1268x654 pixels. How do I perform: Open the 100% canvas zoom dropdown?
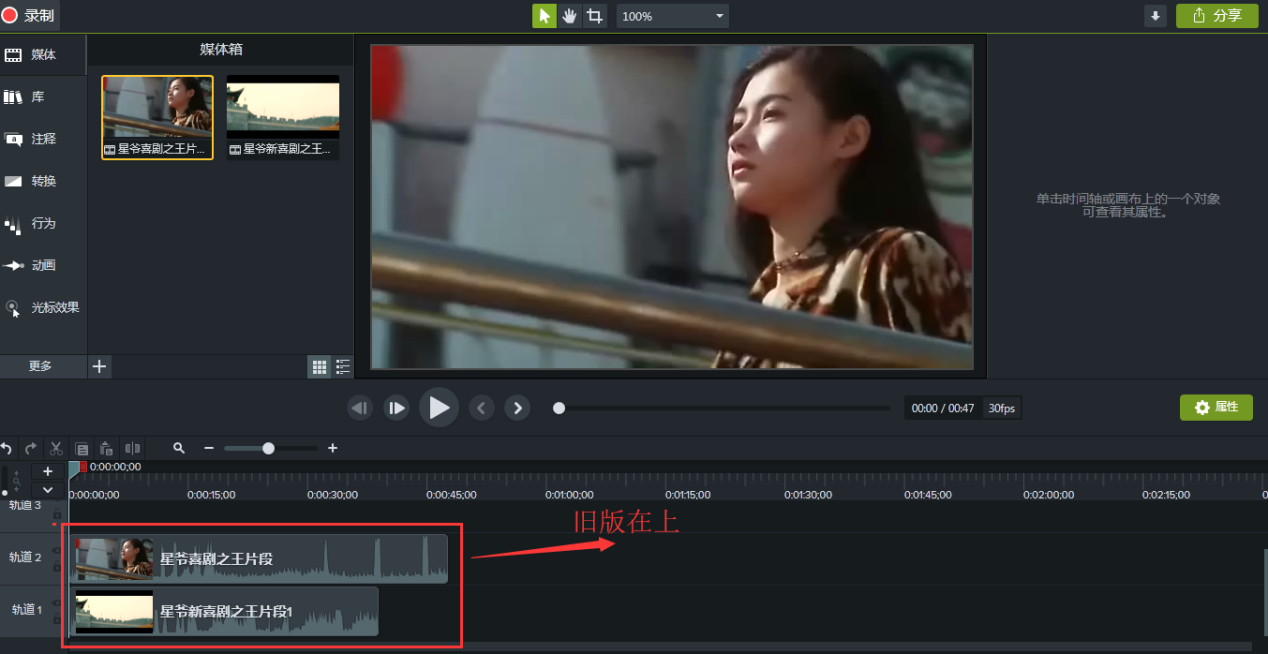[672, 16]
